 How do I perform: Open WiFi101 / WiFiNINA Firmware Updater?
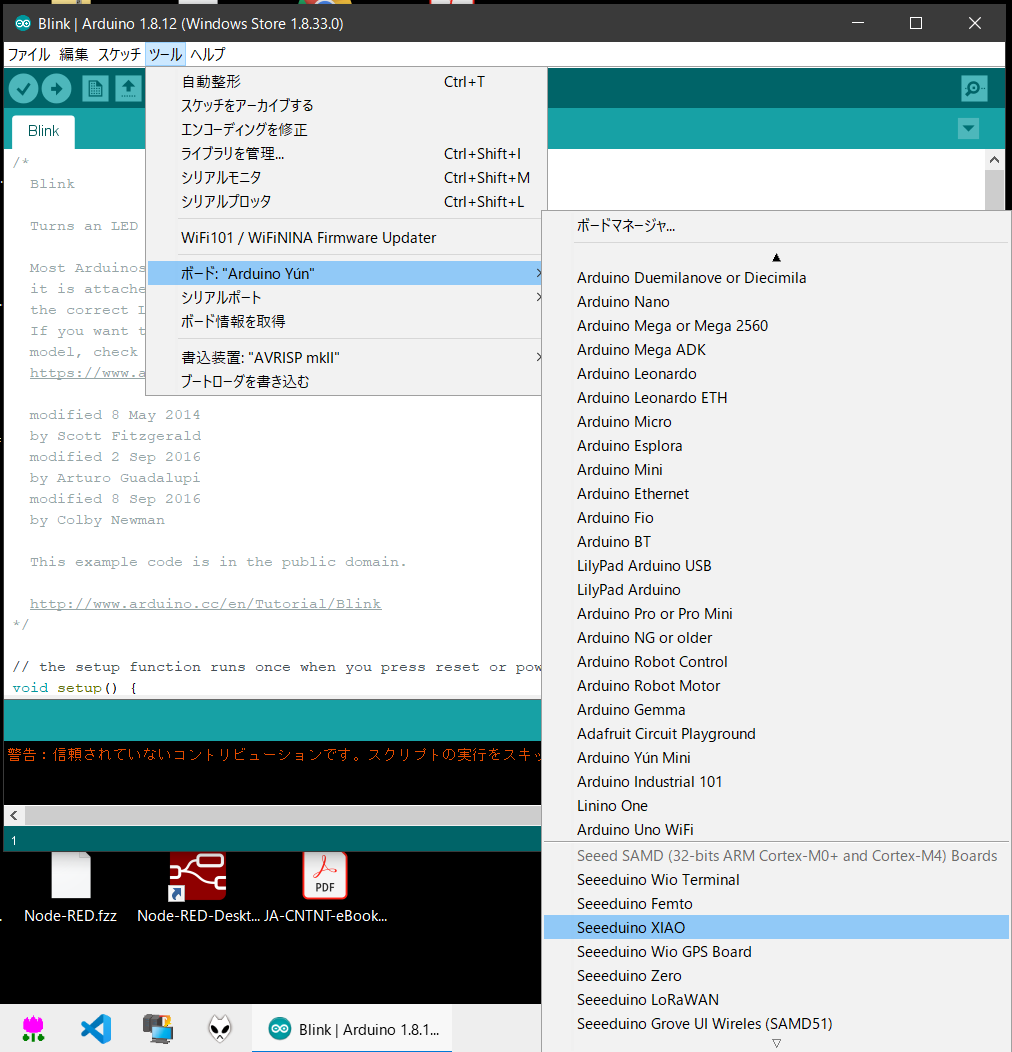tap(344, 238)
